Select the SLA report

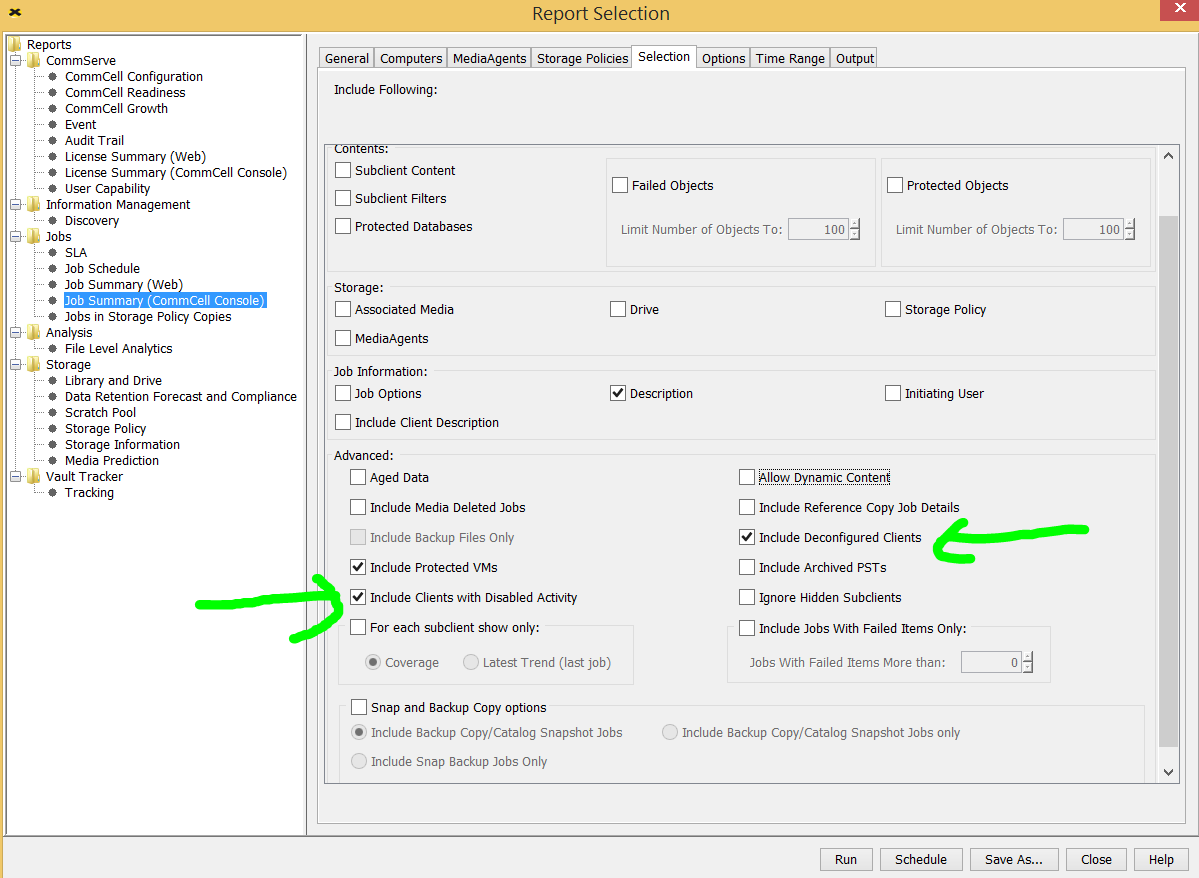(x=76, y=252)
